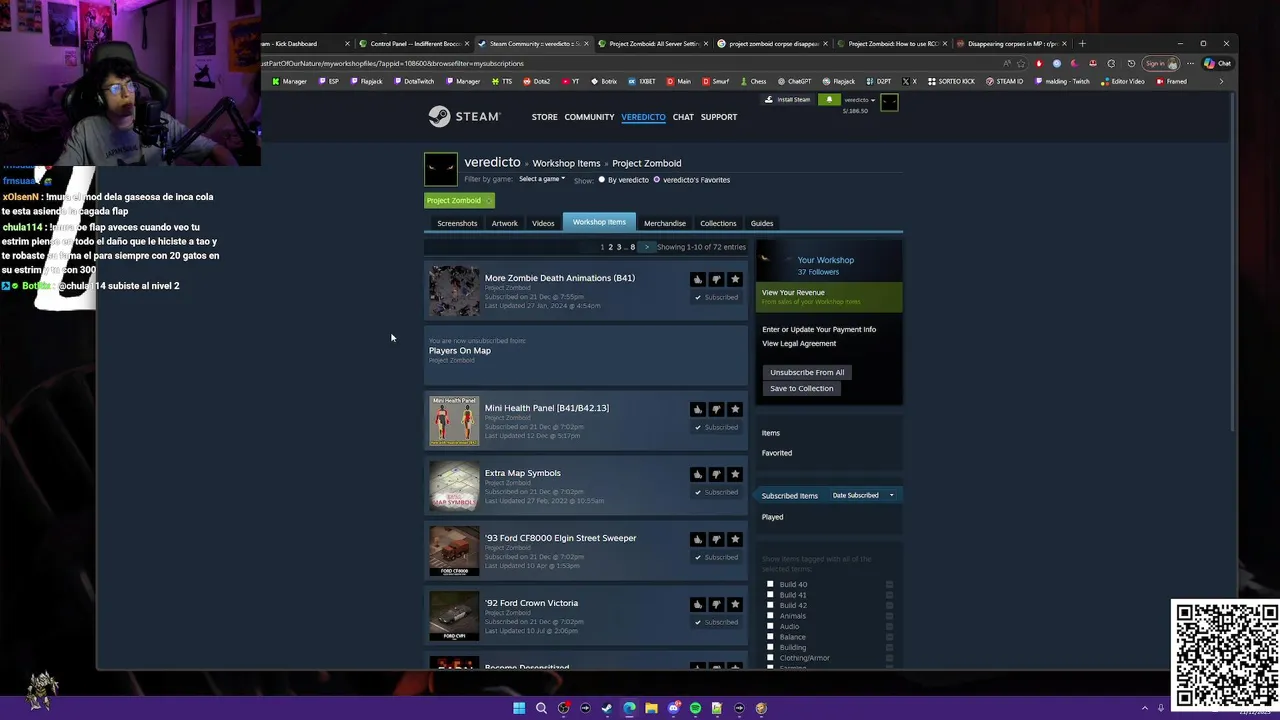The width and height of the screenshot is (1280, 720).
Task: Open SUPPORT in Steam navigation
Action: pos(719,117)
